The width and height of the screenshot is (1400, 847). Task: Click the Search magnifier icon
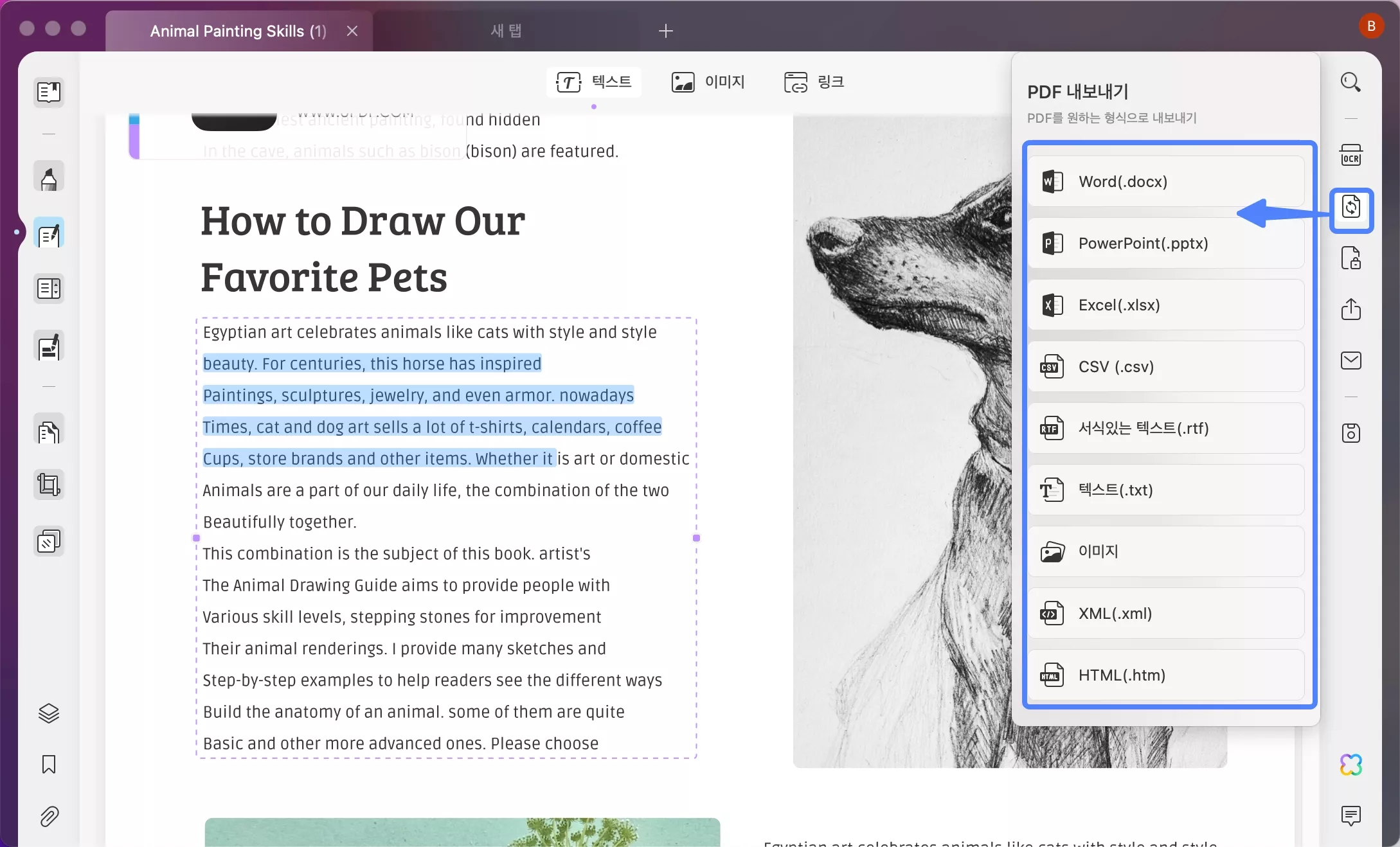point(1351,82)
